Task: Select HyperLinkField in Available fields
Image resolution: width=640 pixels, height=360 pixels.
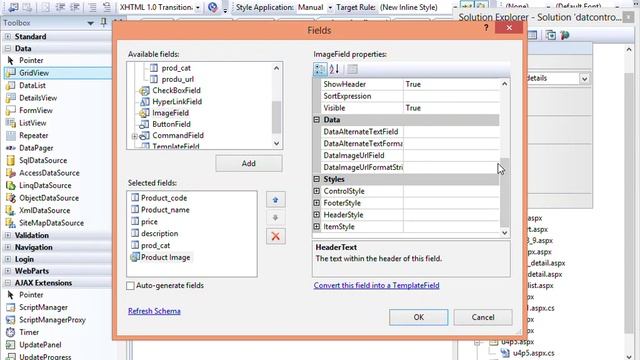Action: pos(177,102)
